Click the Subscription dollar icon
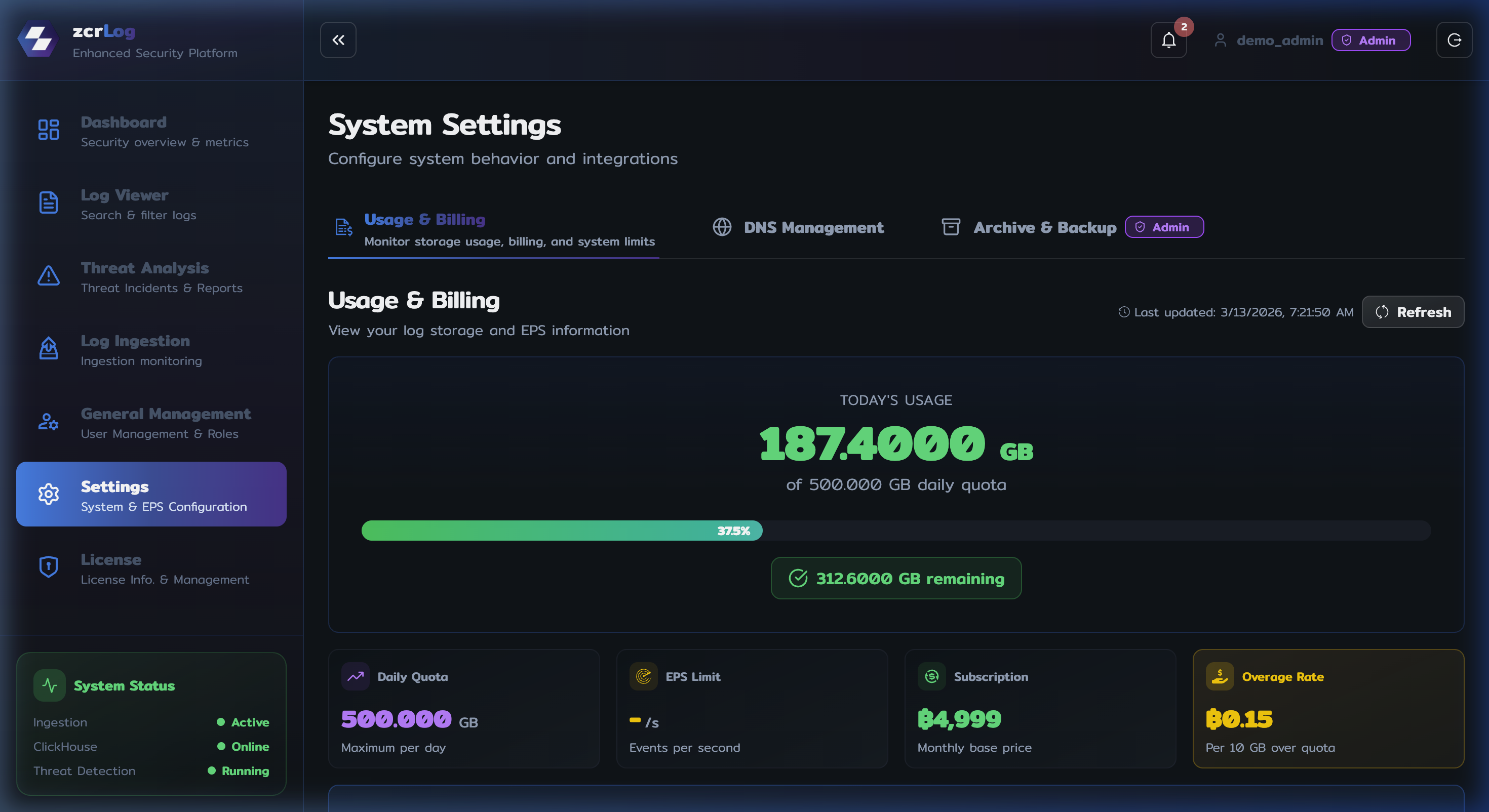This screenshot has height=812, width=1489. click(931, 676)
